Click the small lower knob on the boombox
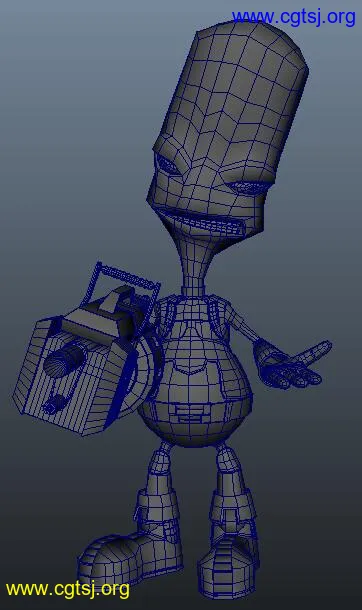This screenshot has height=610, width=362. 54,404
